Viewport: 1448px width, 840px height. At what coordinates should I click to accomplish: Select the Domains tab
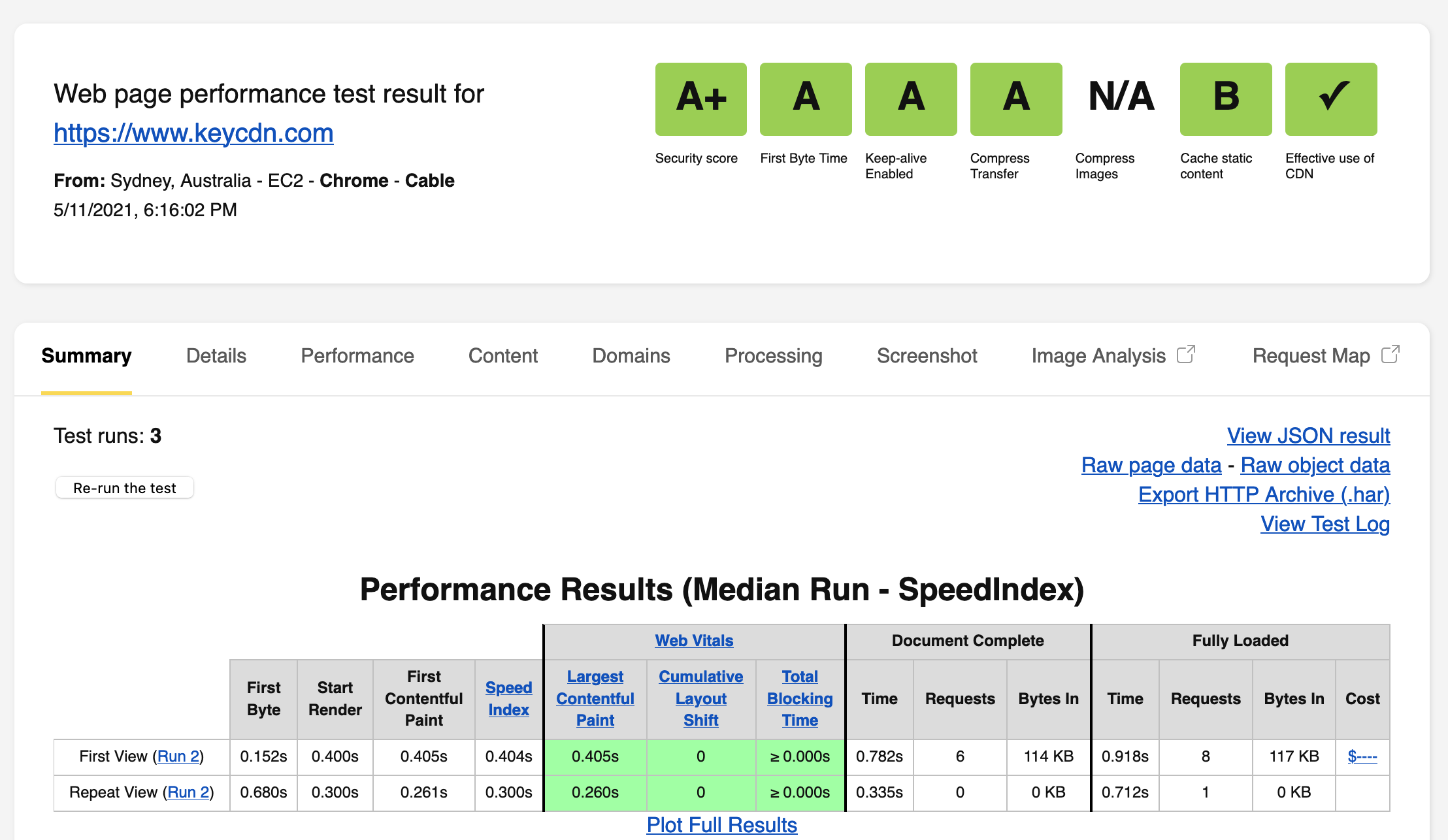[x=631, y=356]
